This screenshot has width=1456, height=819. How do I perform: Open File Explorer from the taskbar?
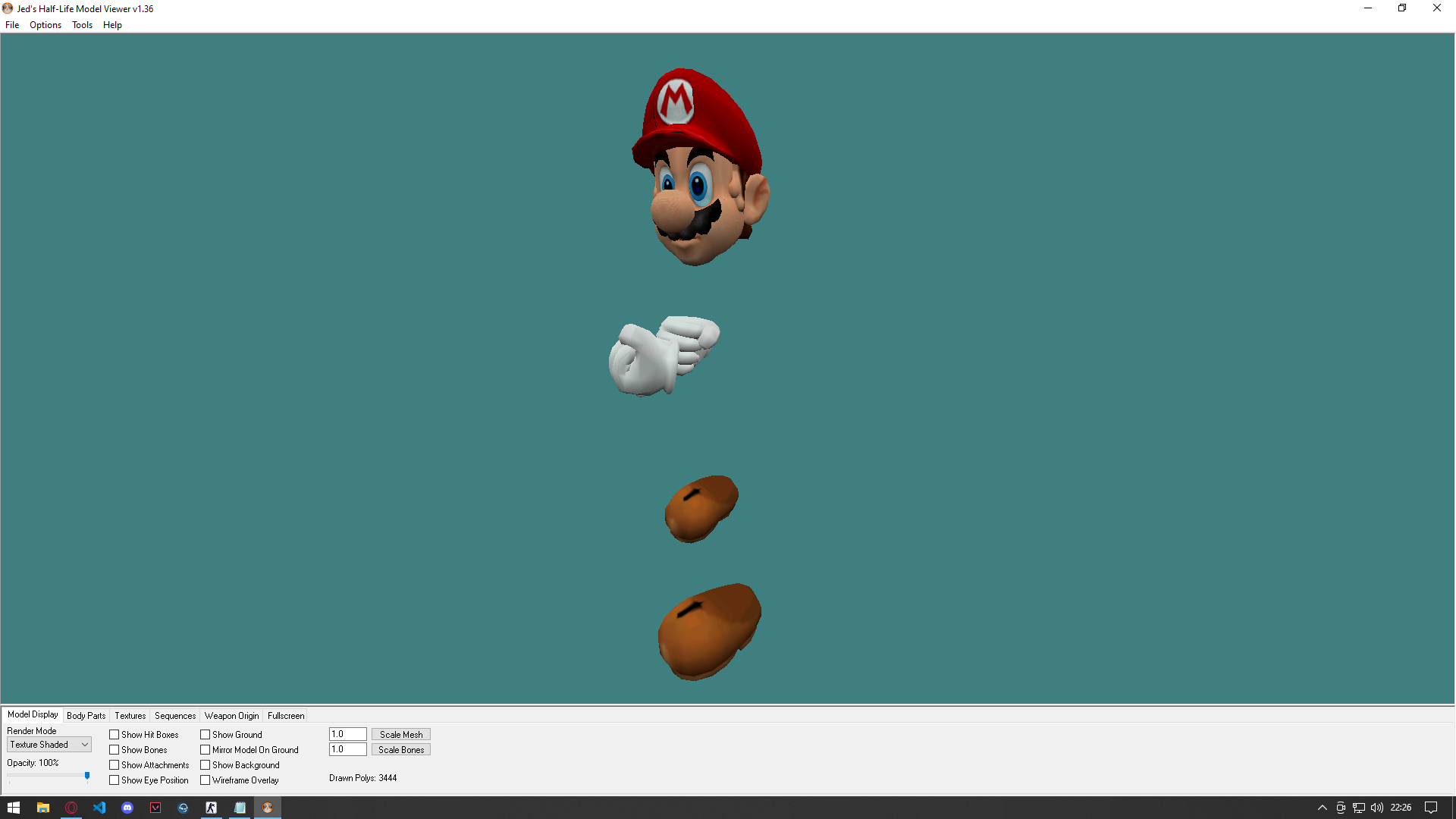coord(43,808)
